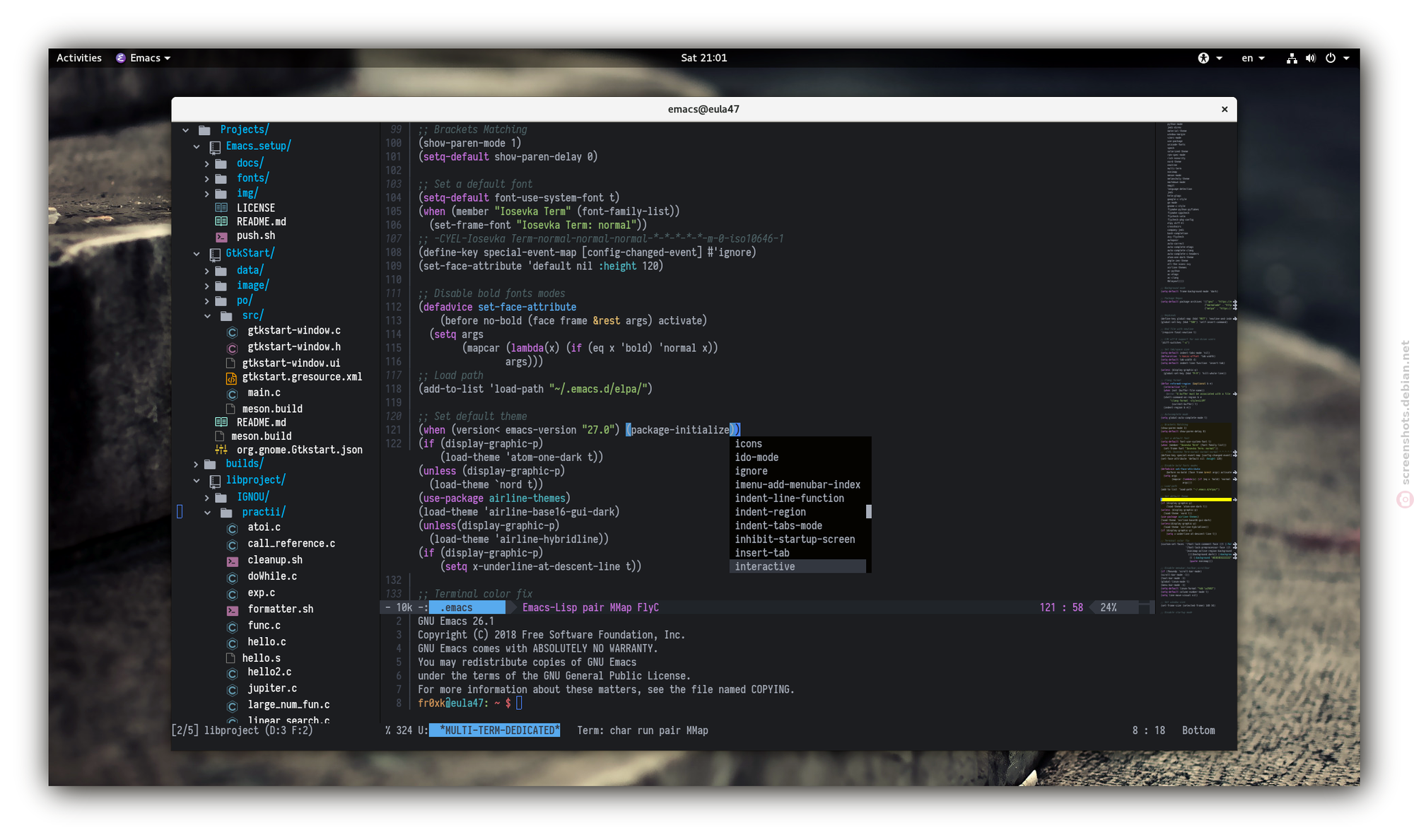
Task: Click the project book icon beside Emacs_setup/
Action: click(x=215, y=147)
